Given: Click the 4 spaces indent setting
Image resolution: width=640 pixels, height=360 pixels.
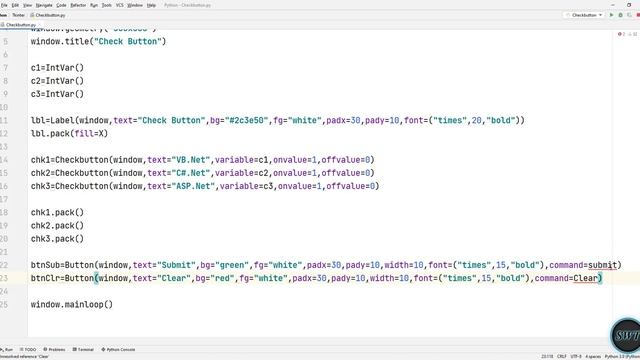Looking at the screenshot, I should [x=593, y=357].
